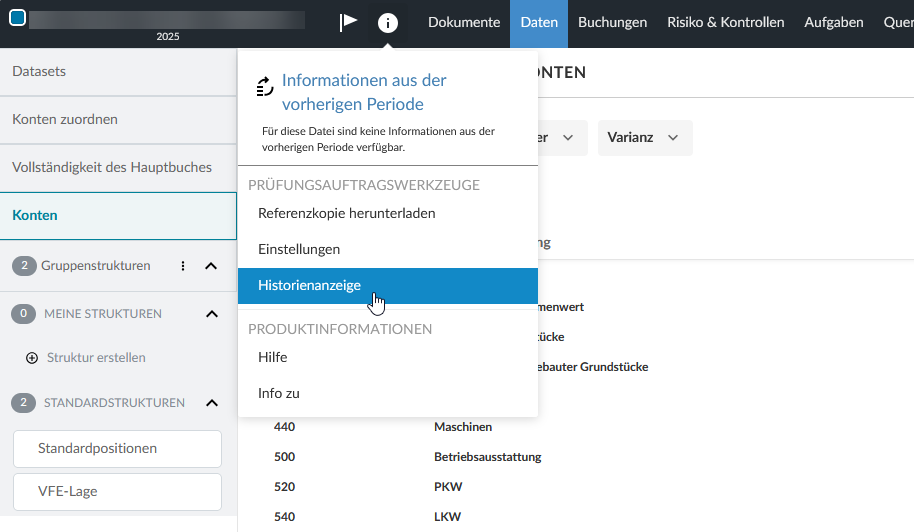
Task: Collapse the MEINE STRUKTUREN section
Action: pos(212,314)
